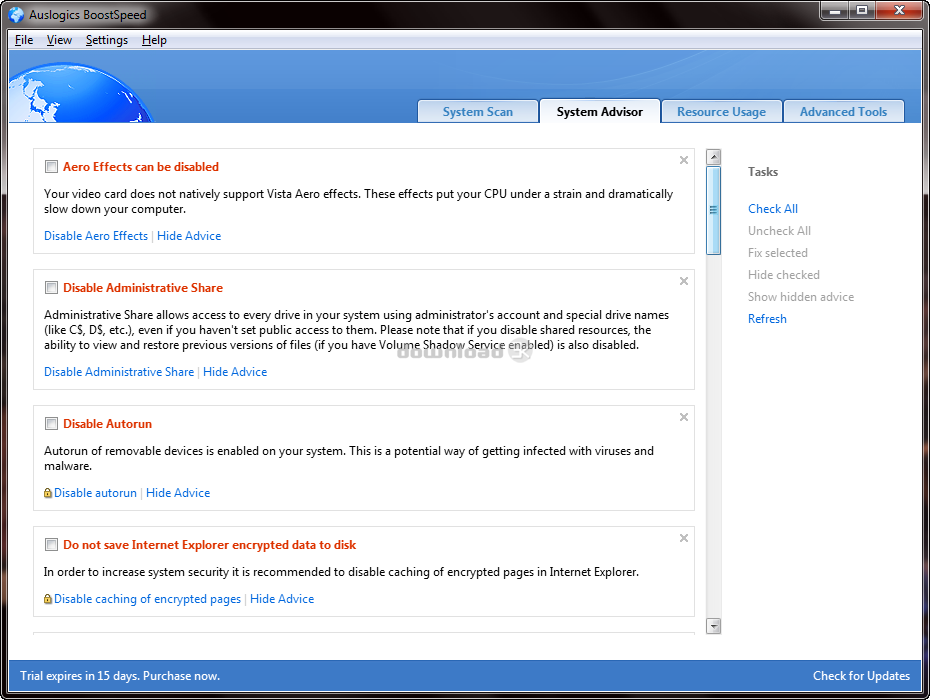Click the Disable Administrative Share heading
Viewport: 930px width, 700px height.
pos(143,288)
